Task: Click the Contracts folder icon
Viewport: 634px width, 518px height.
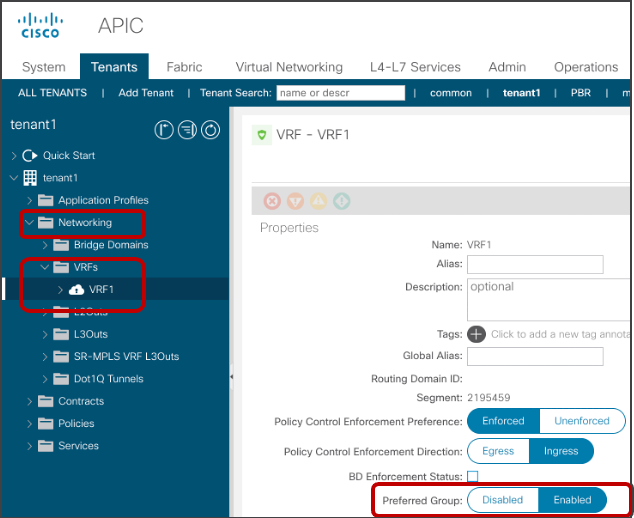Action: [45, 401]
